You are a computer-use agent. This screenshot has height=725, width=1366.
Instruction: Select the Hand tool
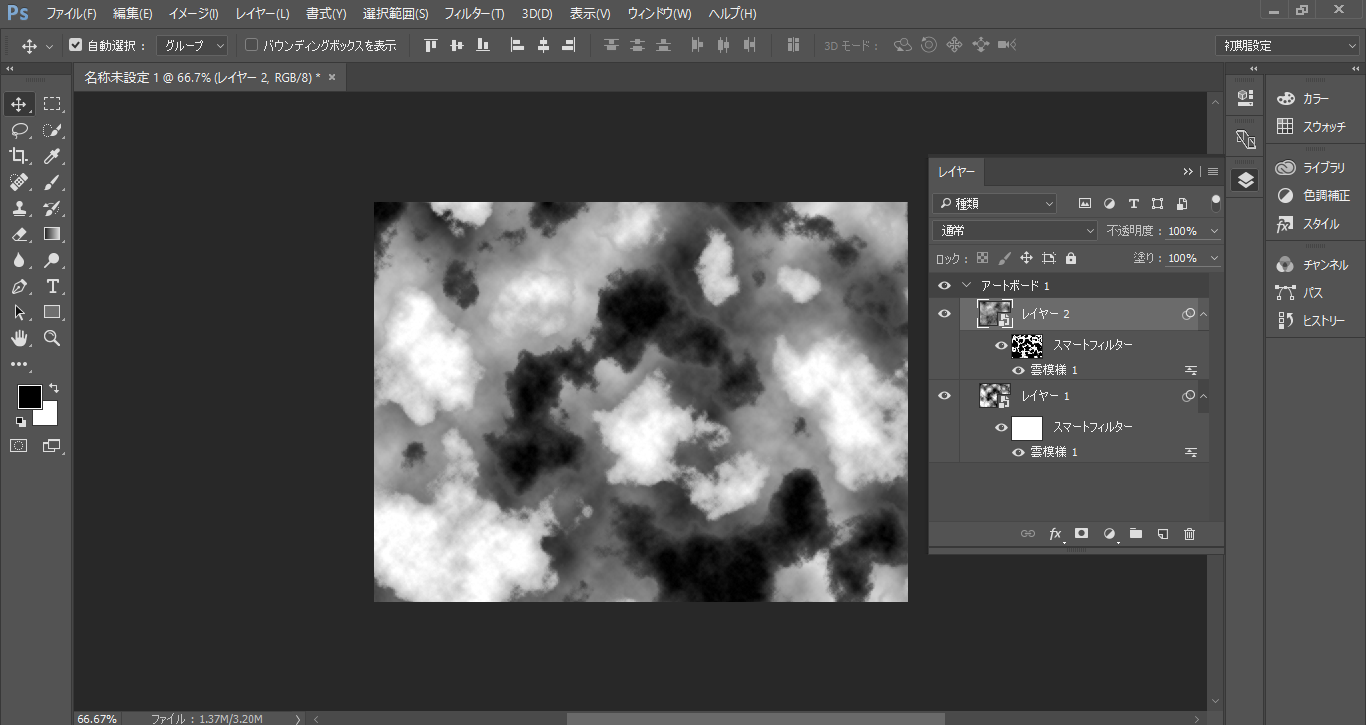pos(19,339)
